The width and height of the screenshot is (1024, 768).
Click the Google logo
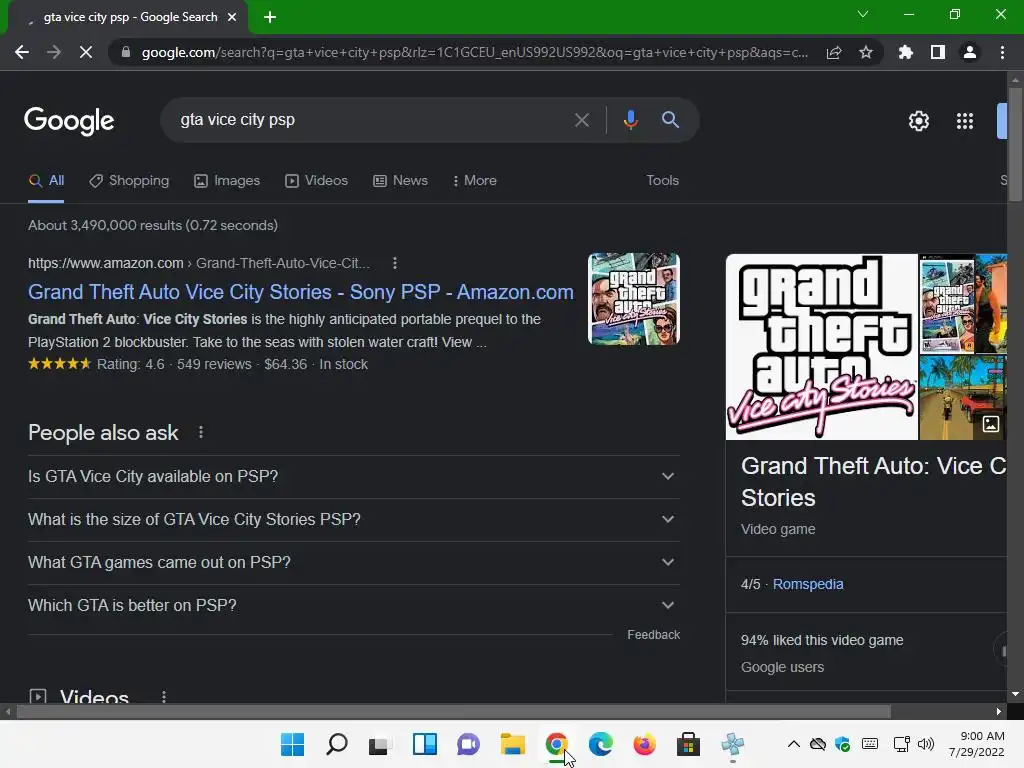69,121
